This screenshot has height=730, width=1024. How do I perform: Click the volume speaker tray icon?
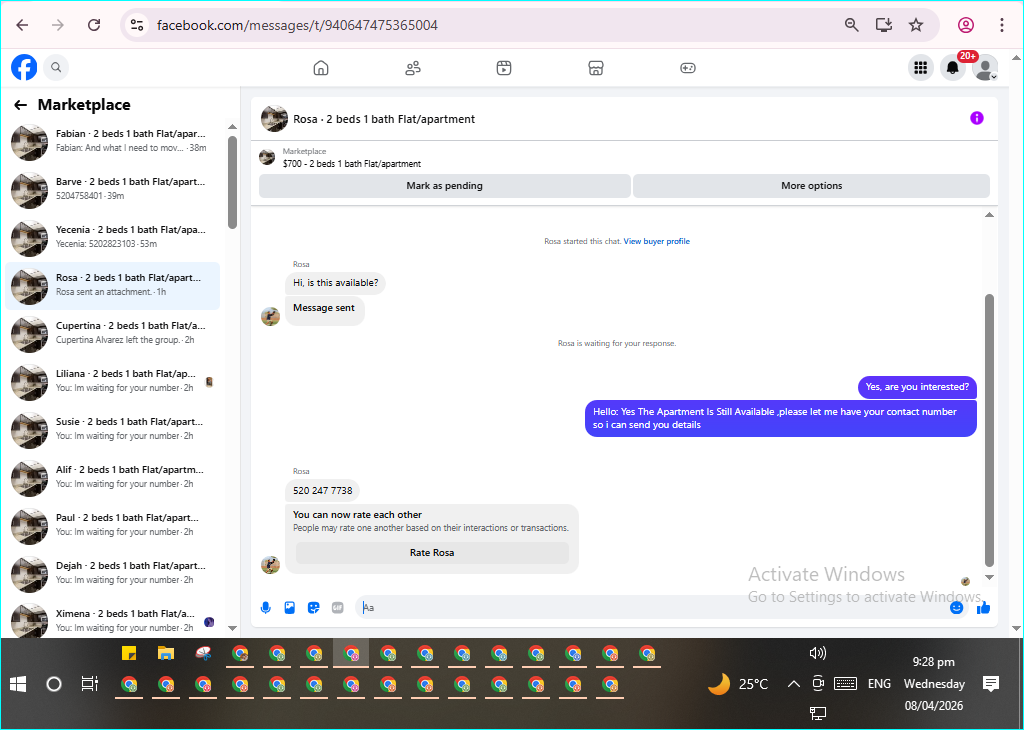pyautogui.click(x=818, y=653)
